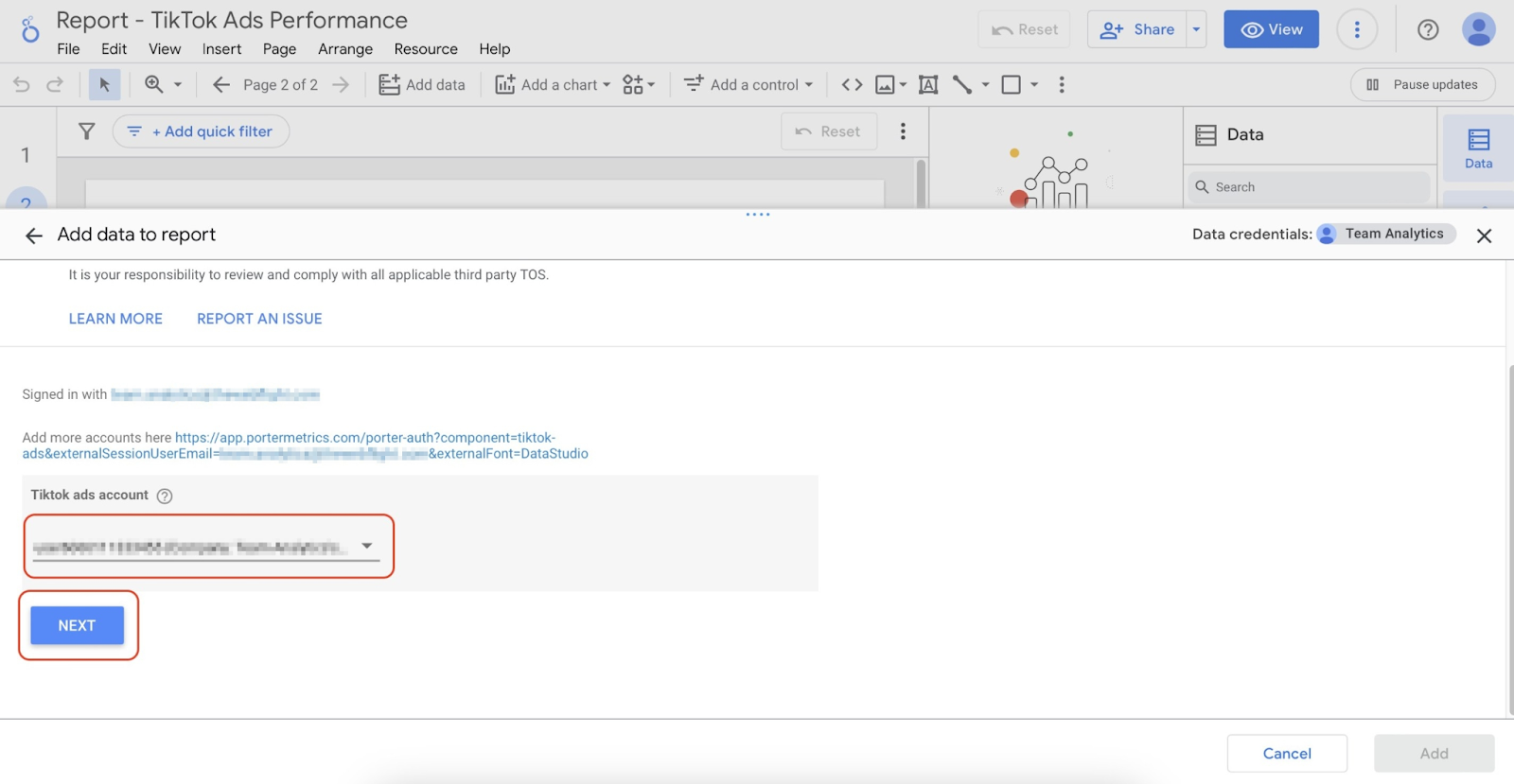Open the user account avatar

[x=1479, y=29]
